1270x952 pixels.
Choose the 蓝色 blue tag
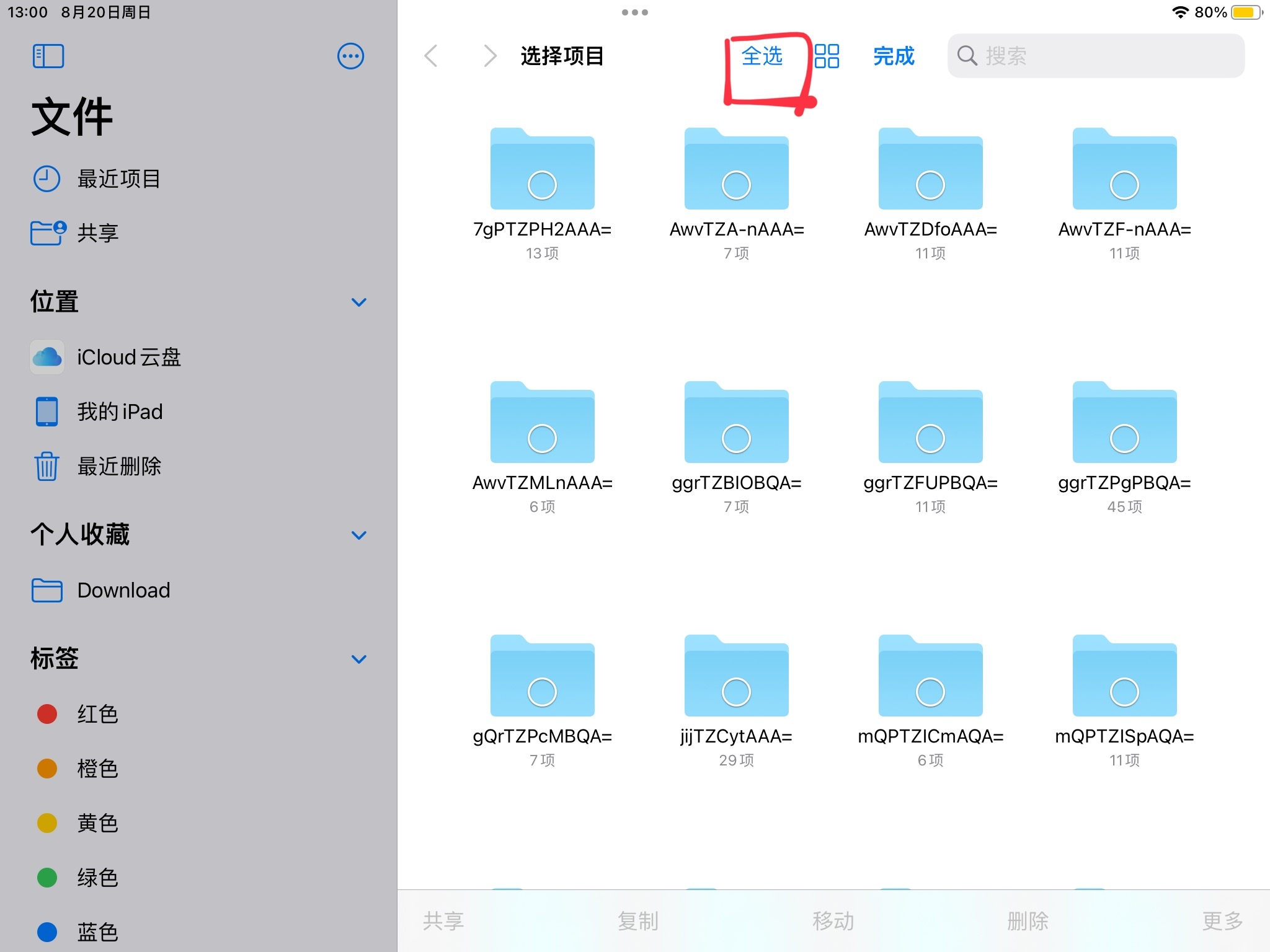click(x=78, y=932)
